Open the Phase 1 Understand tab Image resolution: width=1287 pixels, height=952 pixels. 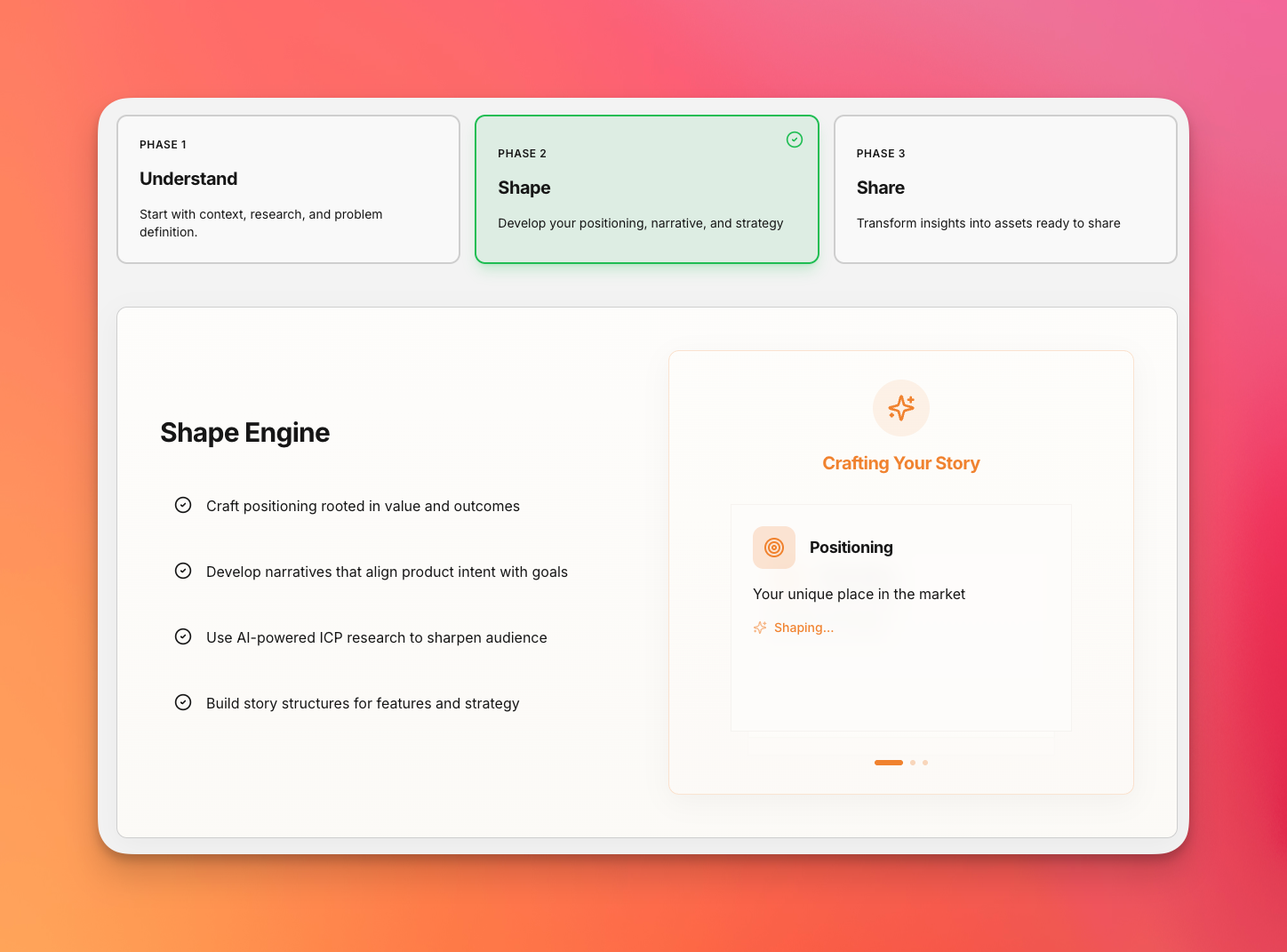[288, 189]
